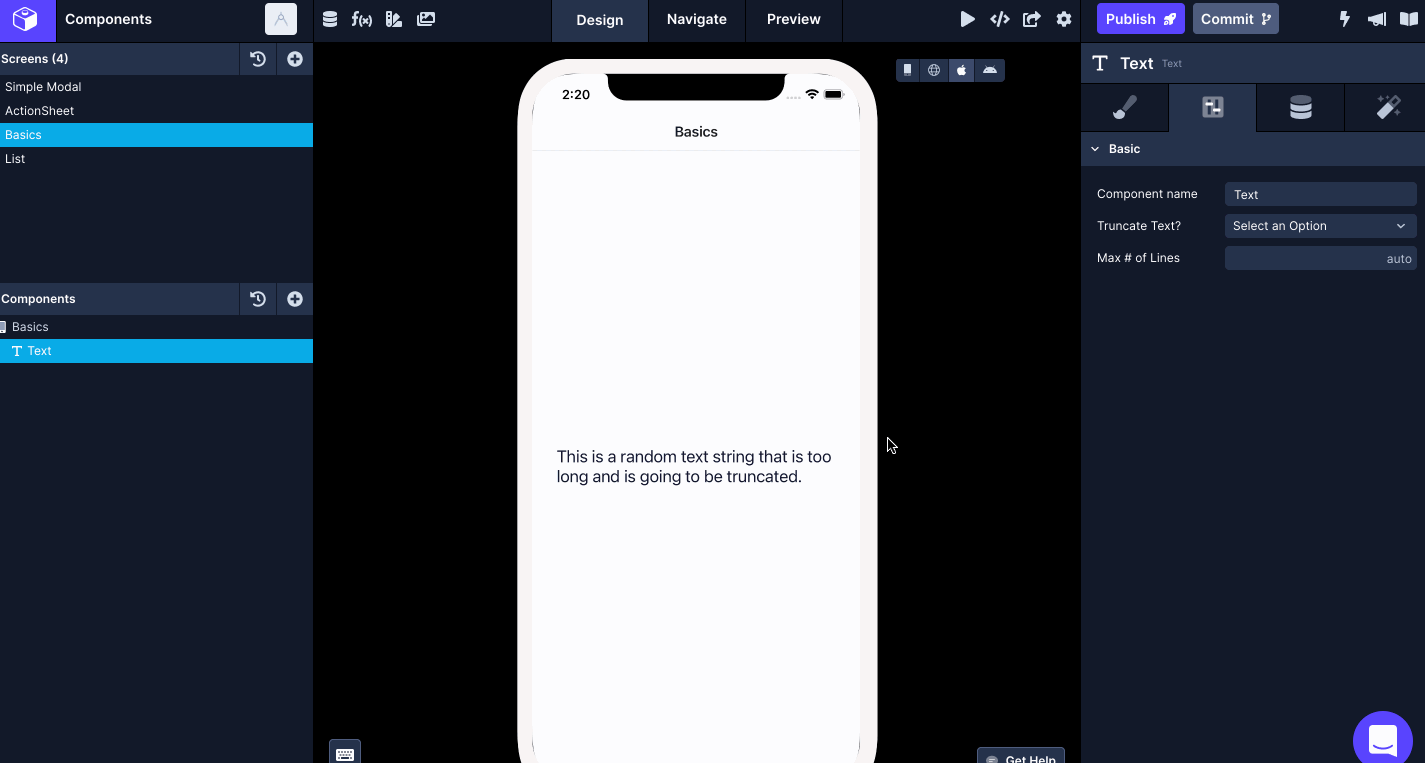Open the data/database icon in top toolbar
Screen dimensions: 1425x763
(x=330, y=19)
